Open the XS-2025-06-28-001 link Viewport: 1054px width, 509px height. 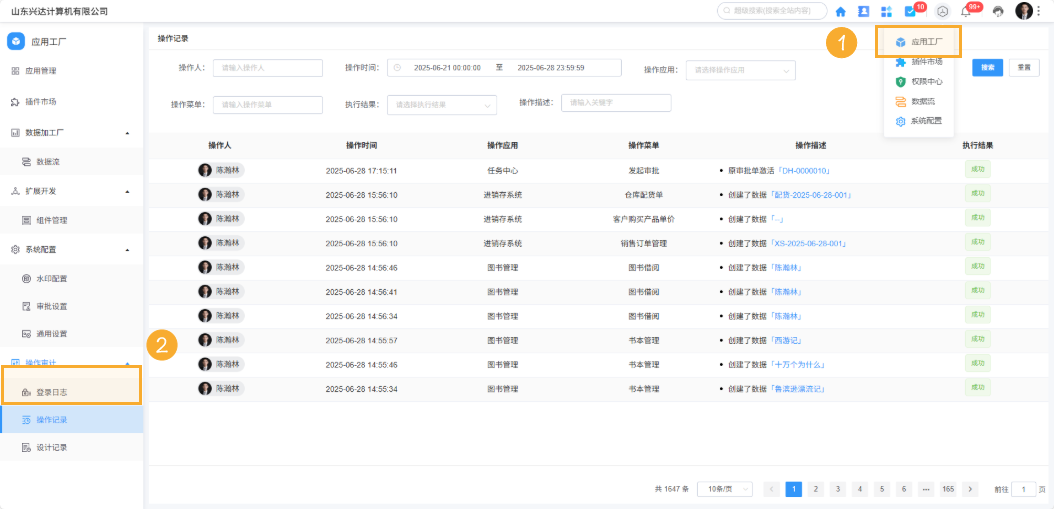(x=807, y=243)
